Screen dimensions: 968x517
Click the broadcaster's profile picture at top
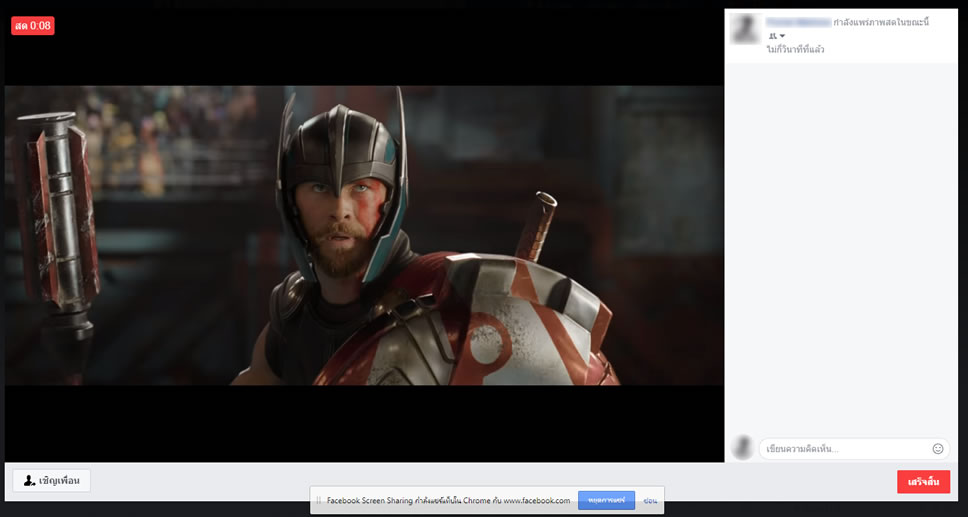tap(745, 28)
